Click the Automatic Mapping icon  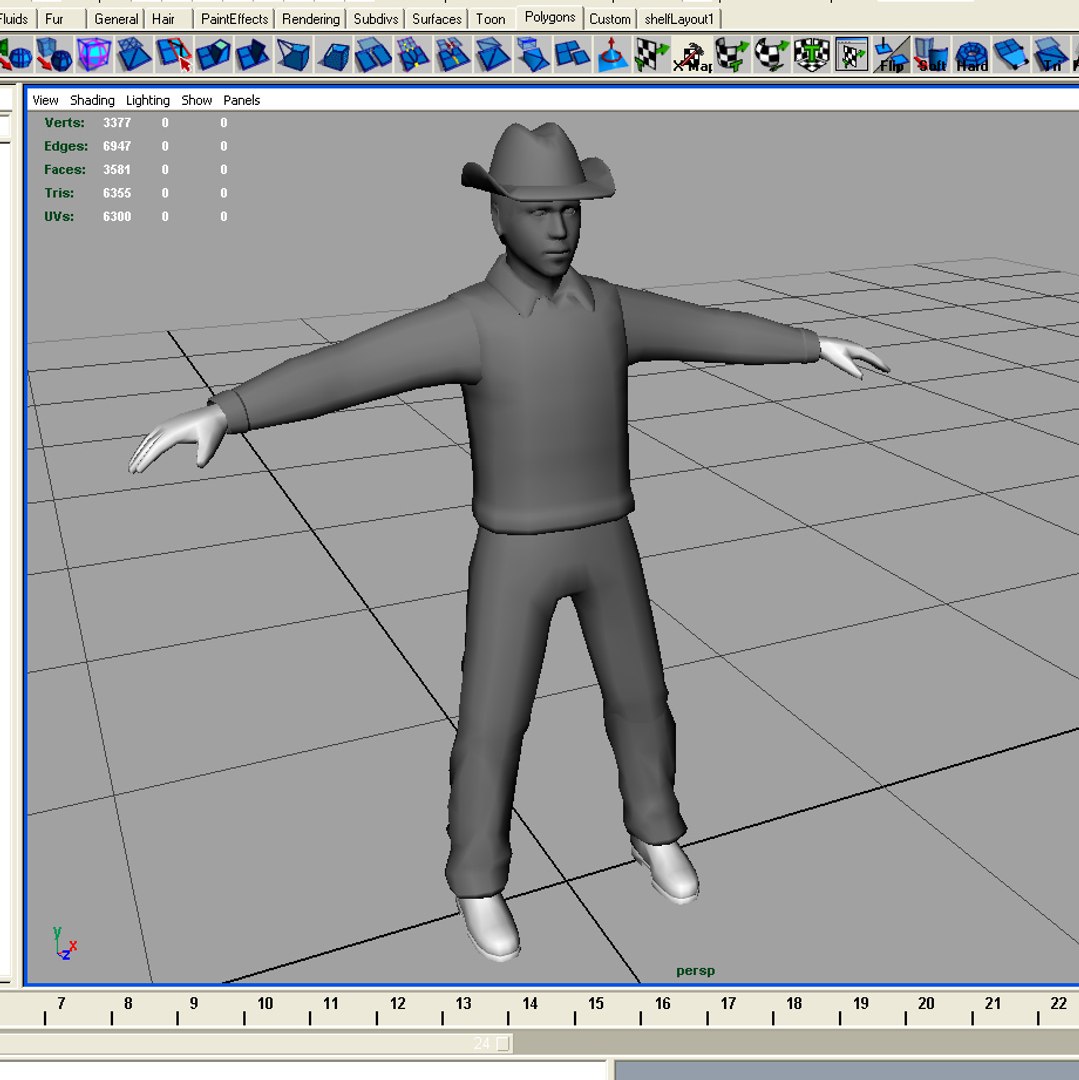pos(811,54)
